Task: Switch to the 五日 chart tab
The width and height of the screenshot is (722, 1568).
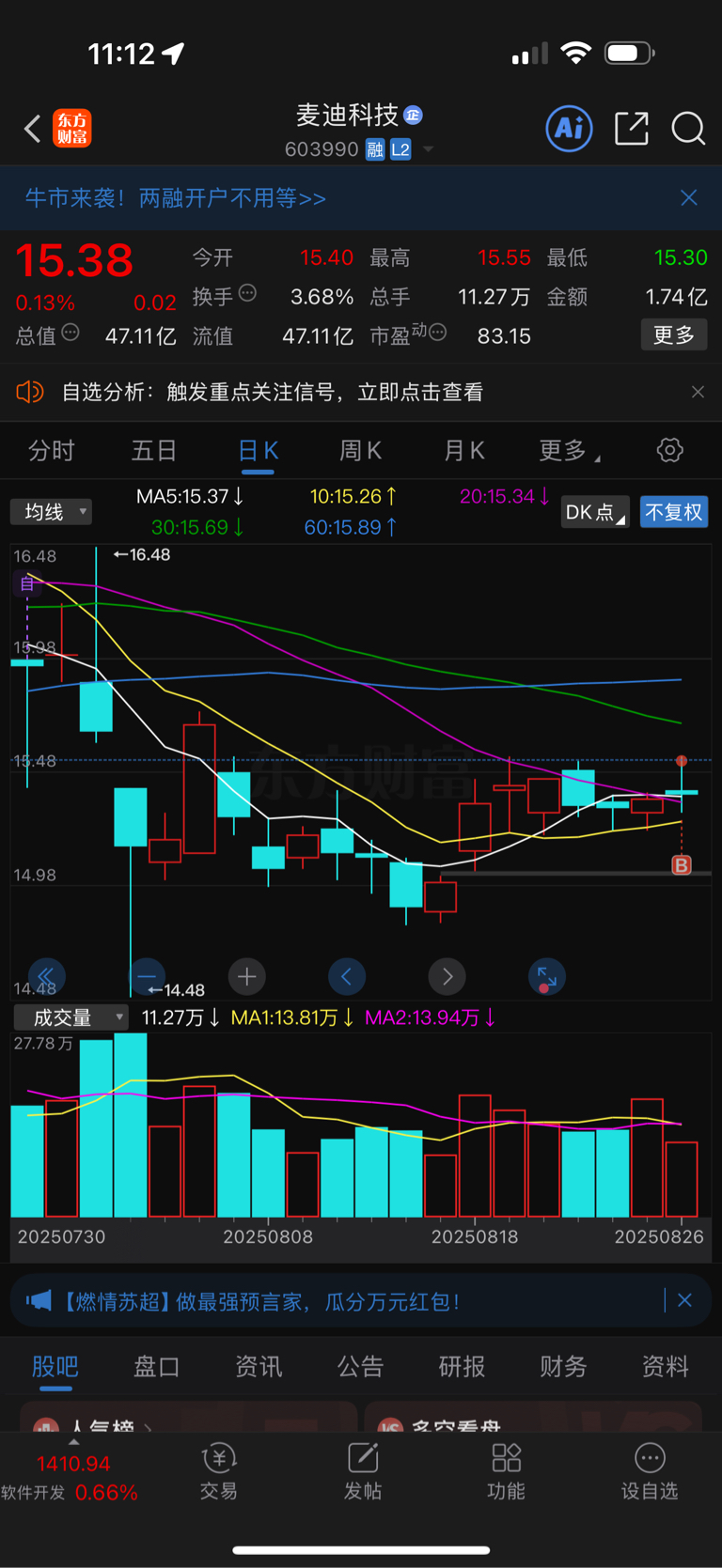Action: point(154,451)
